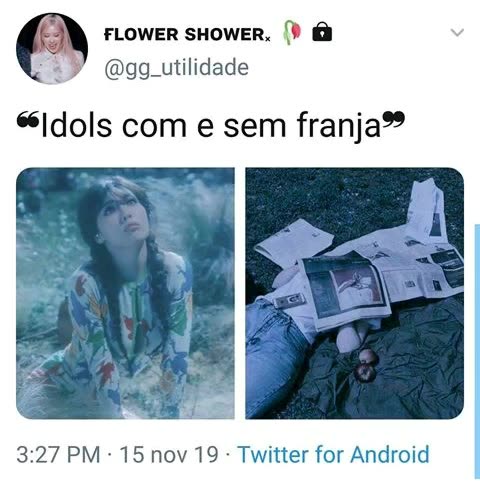The width and height of the screenshot is (480, 486).
Task: Click the padlock protected-account icon
Action: [322, 32]
